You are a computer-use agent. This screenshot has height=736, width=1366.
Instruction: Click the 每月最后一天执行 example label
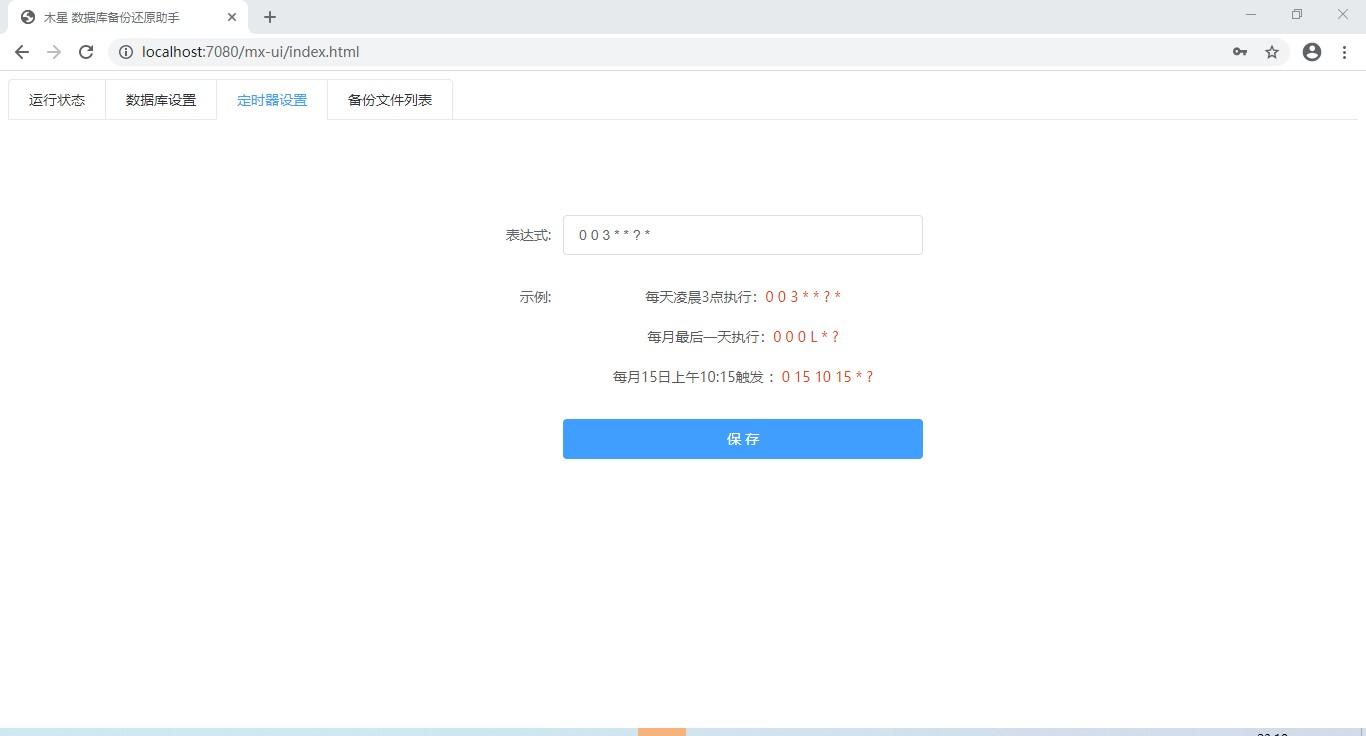point(704,337)
